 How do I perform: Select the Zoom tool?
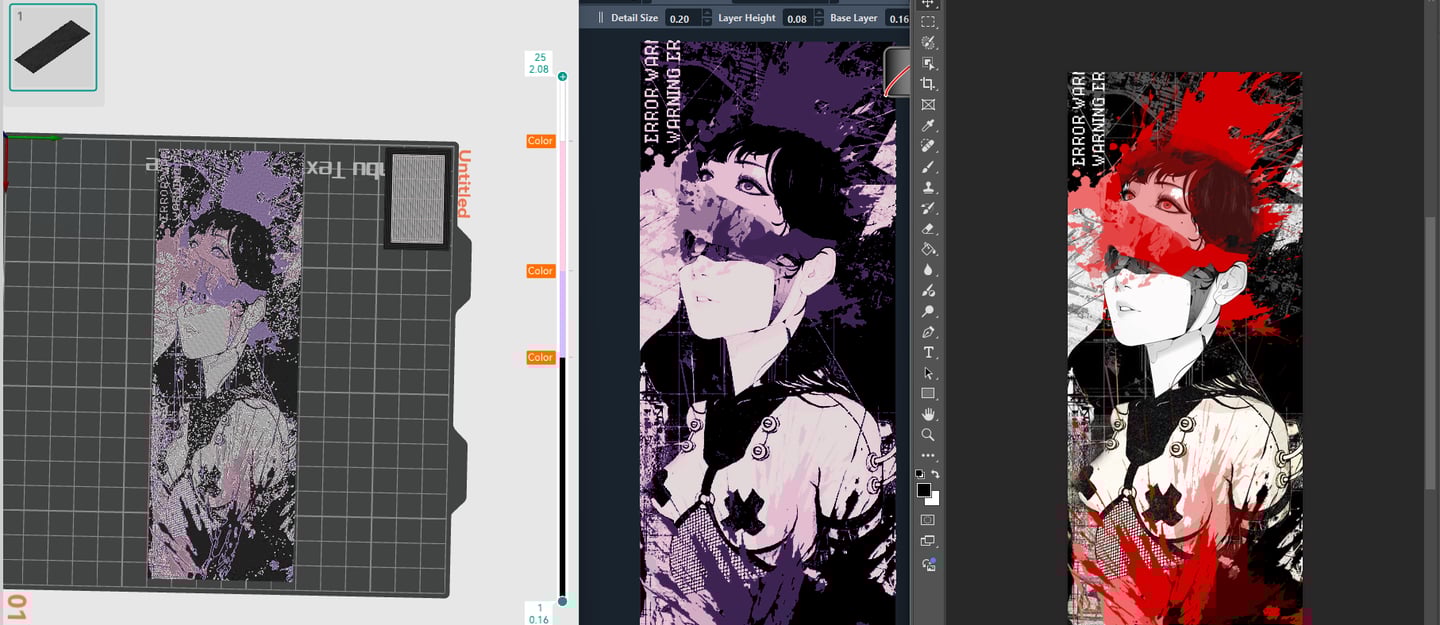928,435
